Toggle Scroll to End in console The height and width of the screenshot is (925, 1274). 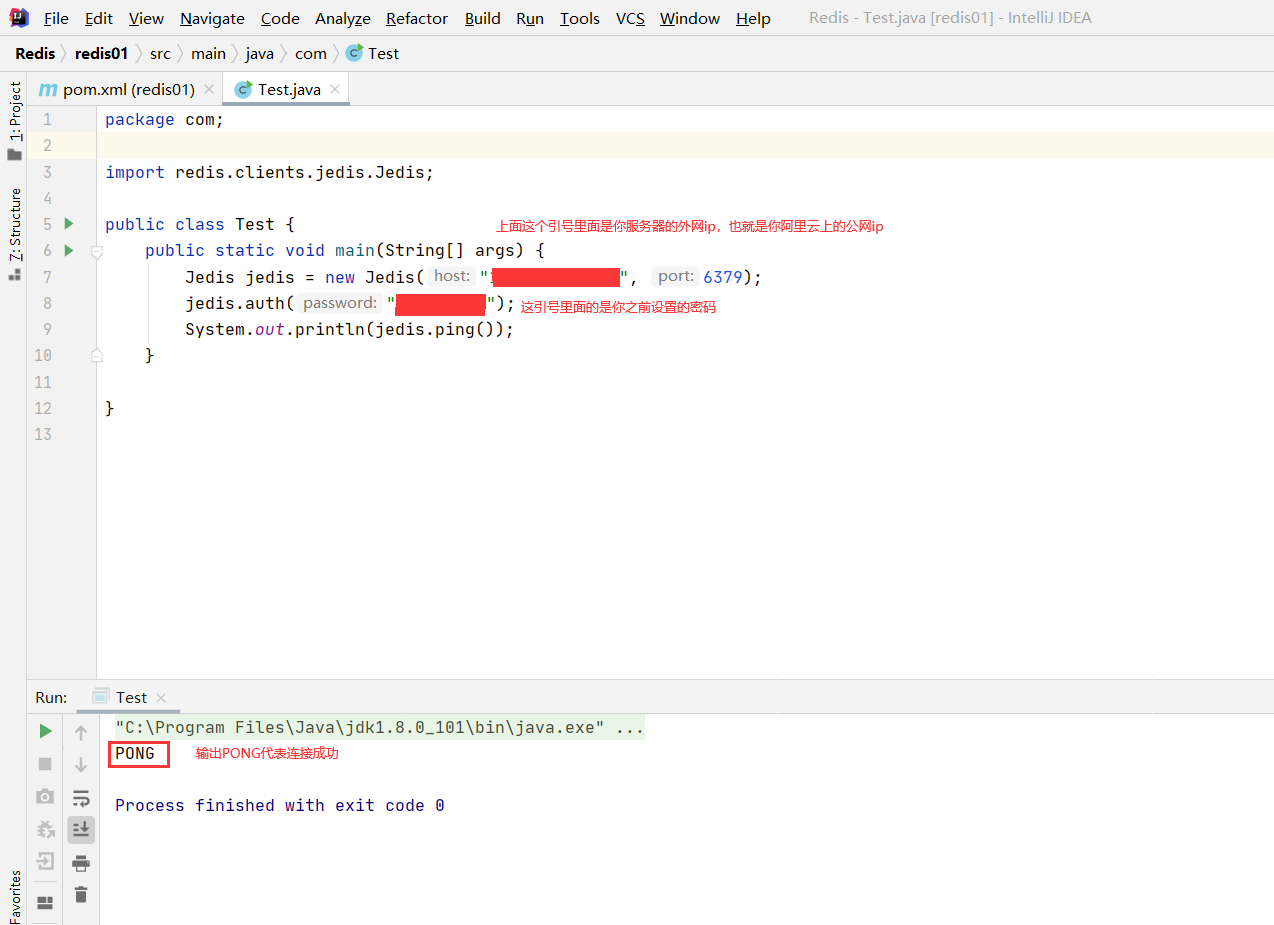coord(81,829)
